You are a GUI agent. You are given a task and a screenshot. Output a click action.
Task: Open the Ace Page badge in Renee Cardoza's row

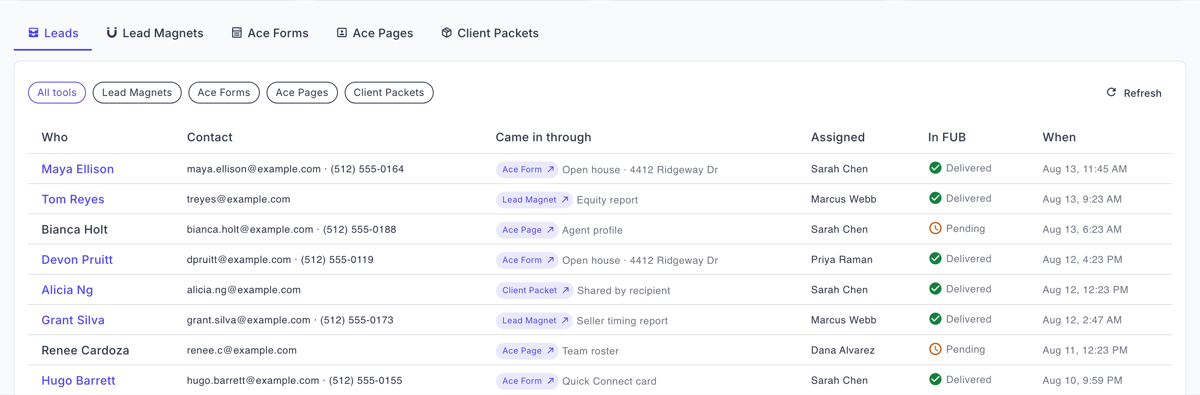[527, 351]
